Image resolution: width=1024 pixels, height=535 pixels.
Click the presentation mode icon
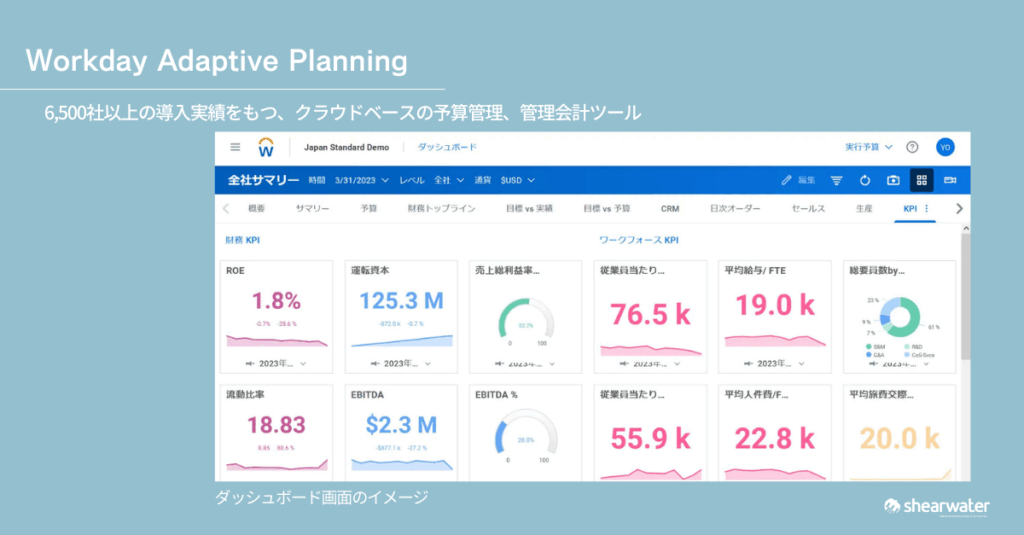coord(950,180)
